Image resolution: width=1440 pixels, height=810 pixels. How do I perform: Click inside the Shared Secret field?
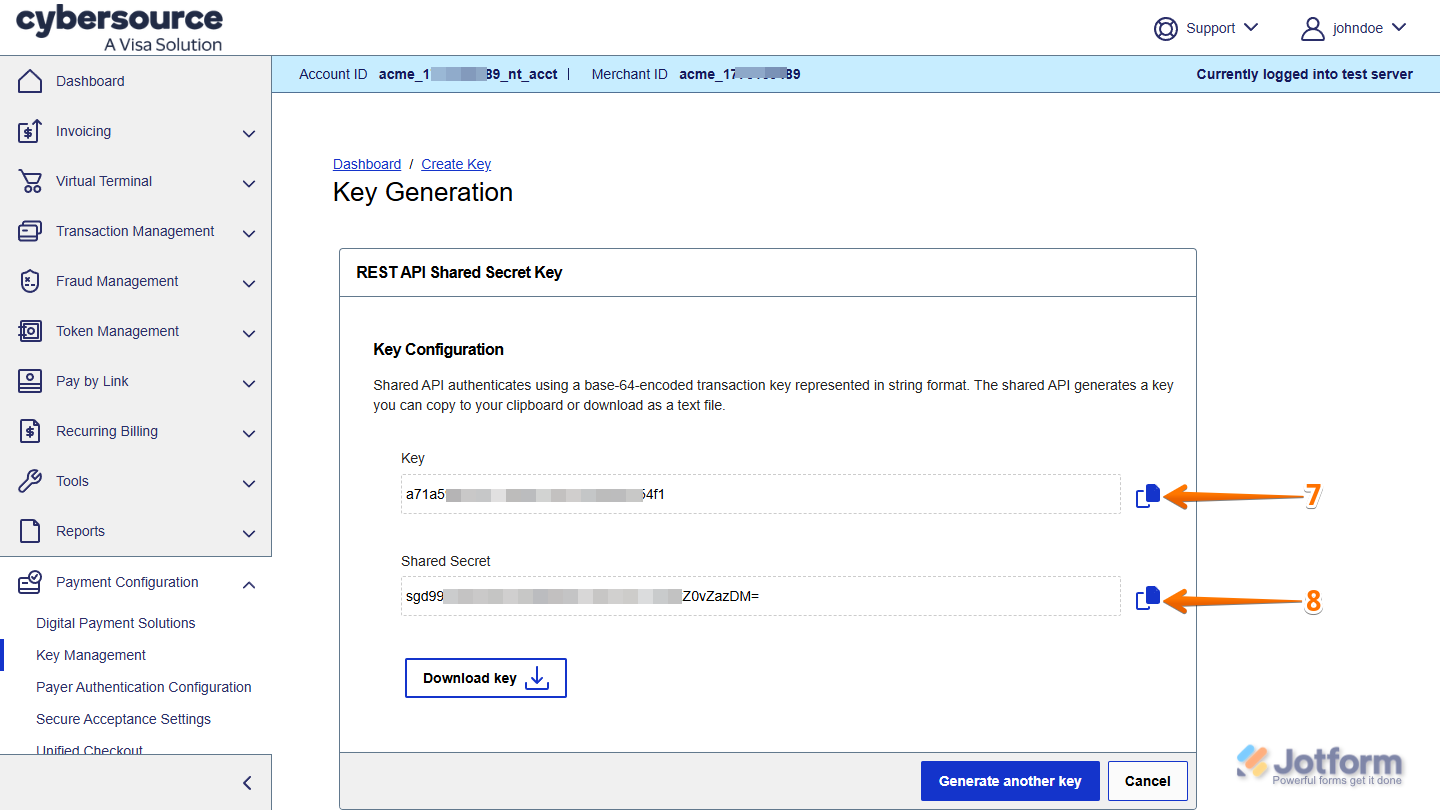[x=761, y=596]
